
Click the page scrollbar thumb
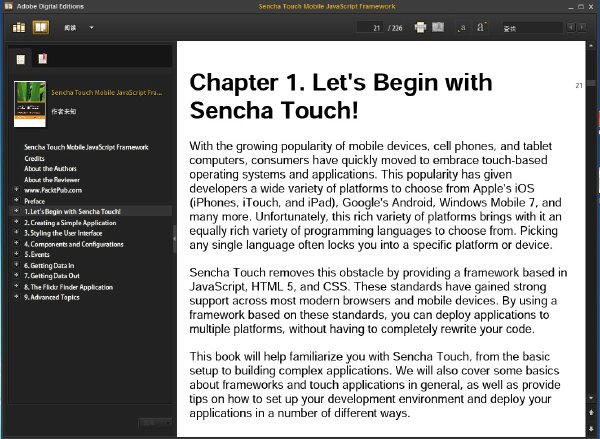click(592, 83)
